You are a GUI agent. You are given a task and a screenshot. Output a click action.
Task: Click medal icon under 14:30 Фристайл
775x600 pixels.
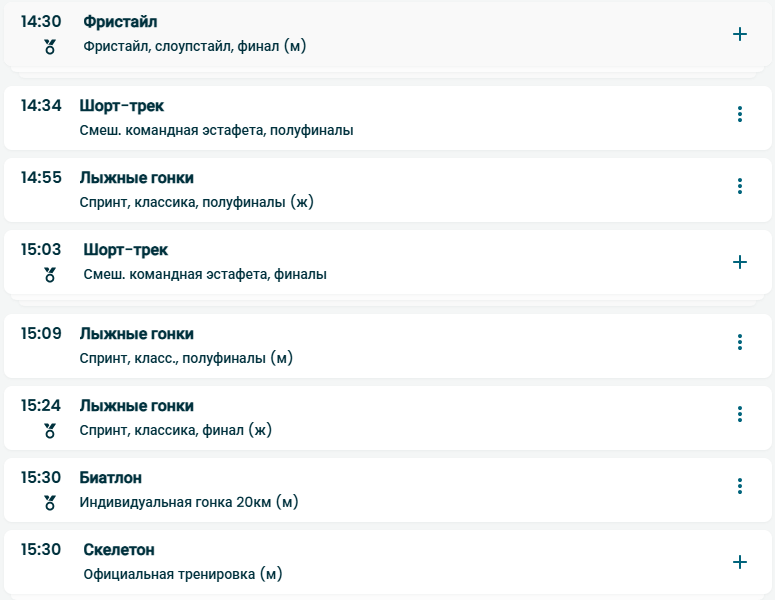[x=50, y=47]
